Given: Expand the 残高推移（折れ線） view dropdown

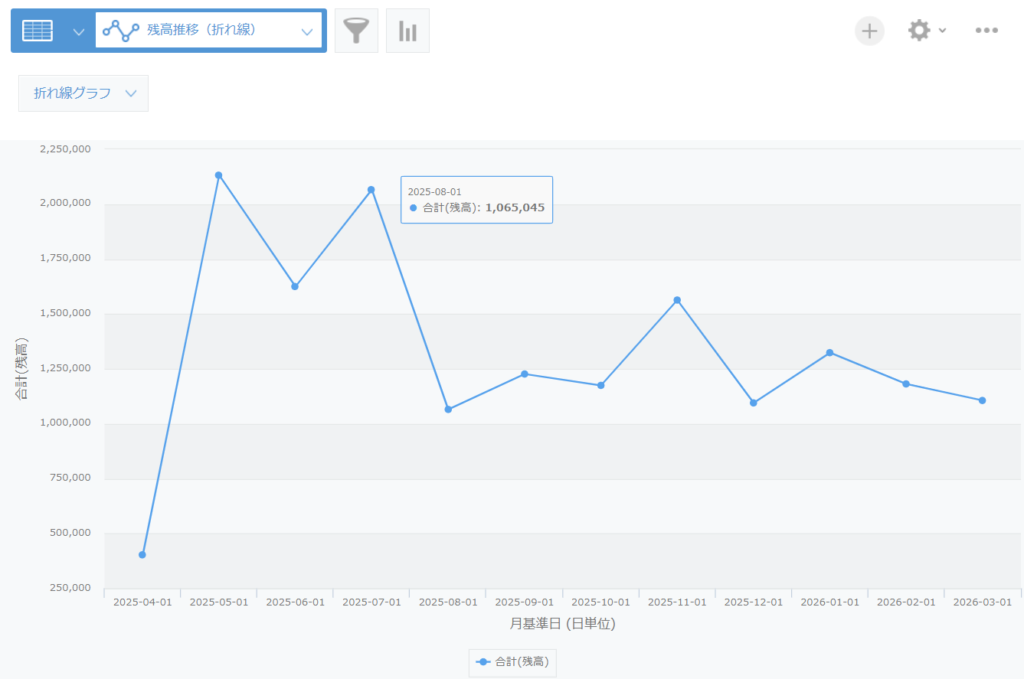Looking at the screenshot, I should pyautogui.click(x=307, y=31).
